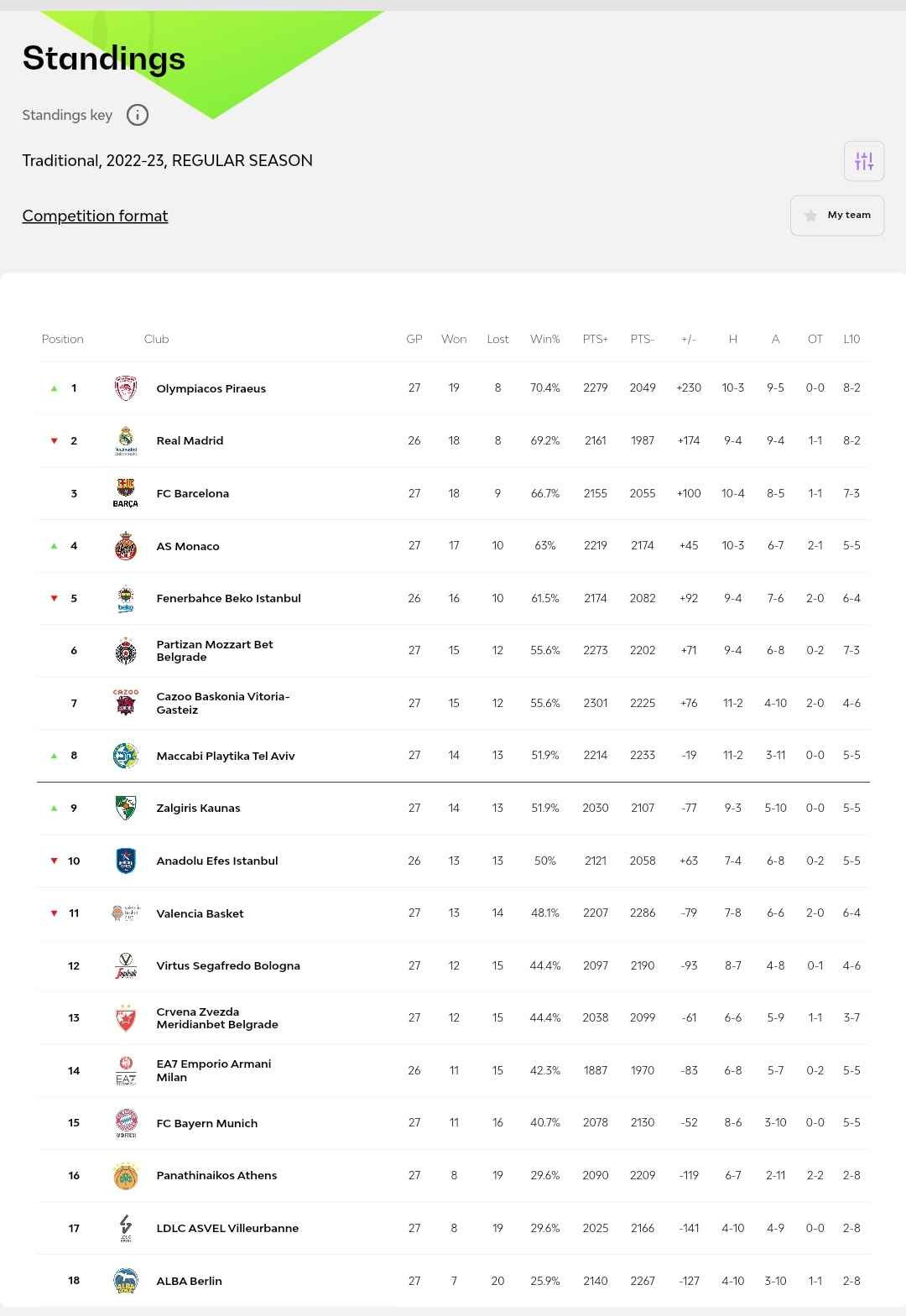Click the Panathinaikos Athens club logo
This screenshot has height=1316, width=906.
[126, 1175]
